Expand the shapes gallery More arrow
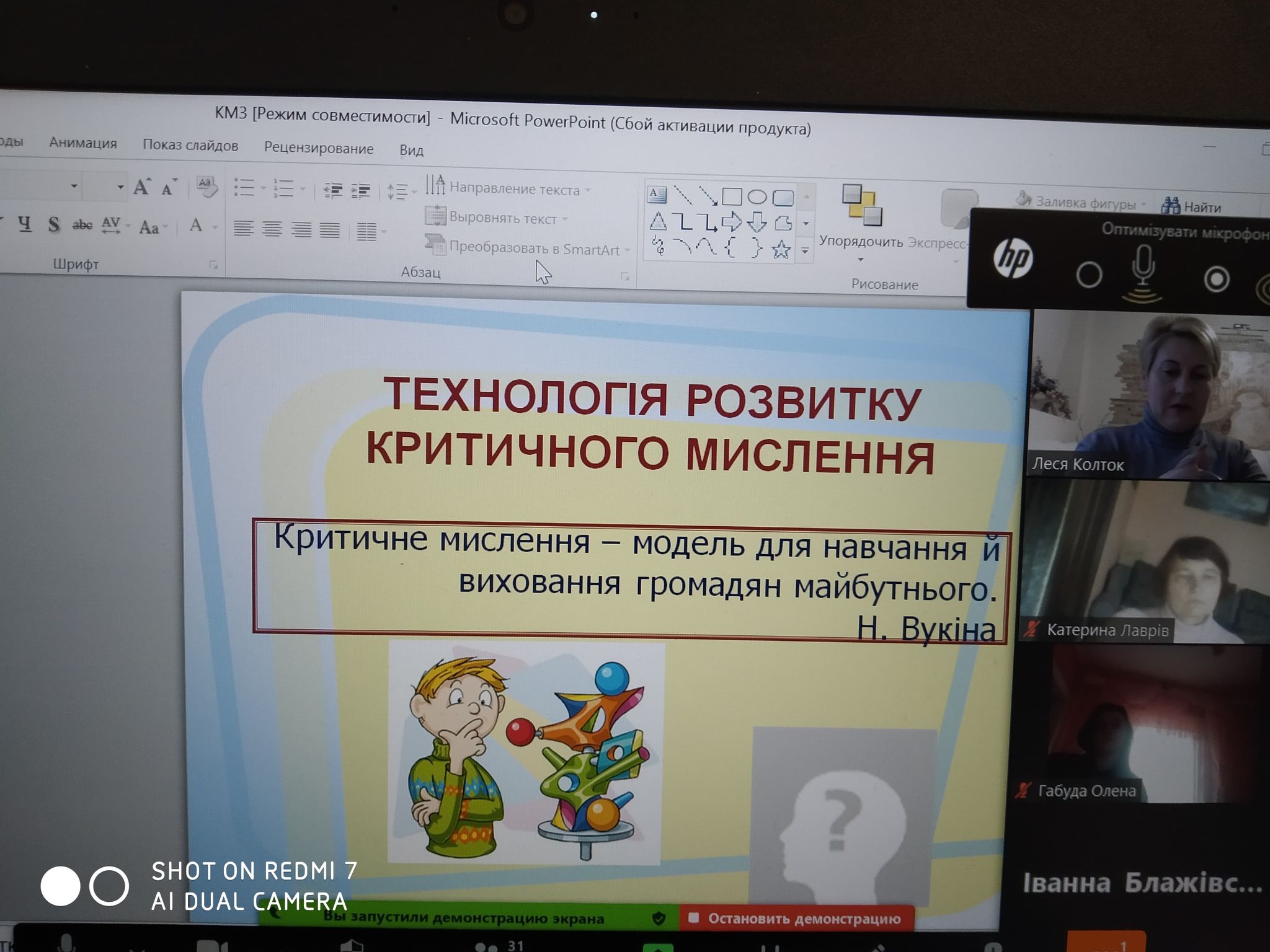The width and height of the screenshot is (1270, 952). (804, 251)
